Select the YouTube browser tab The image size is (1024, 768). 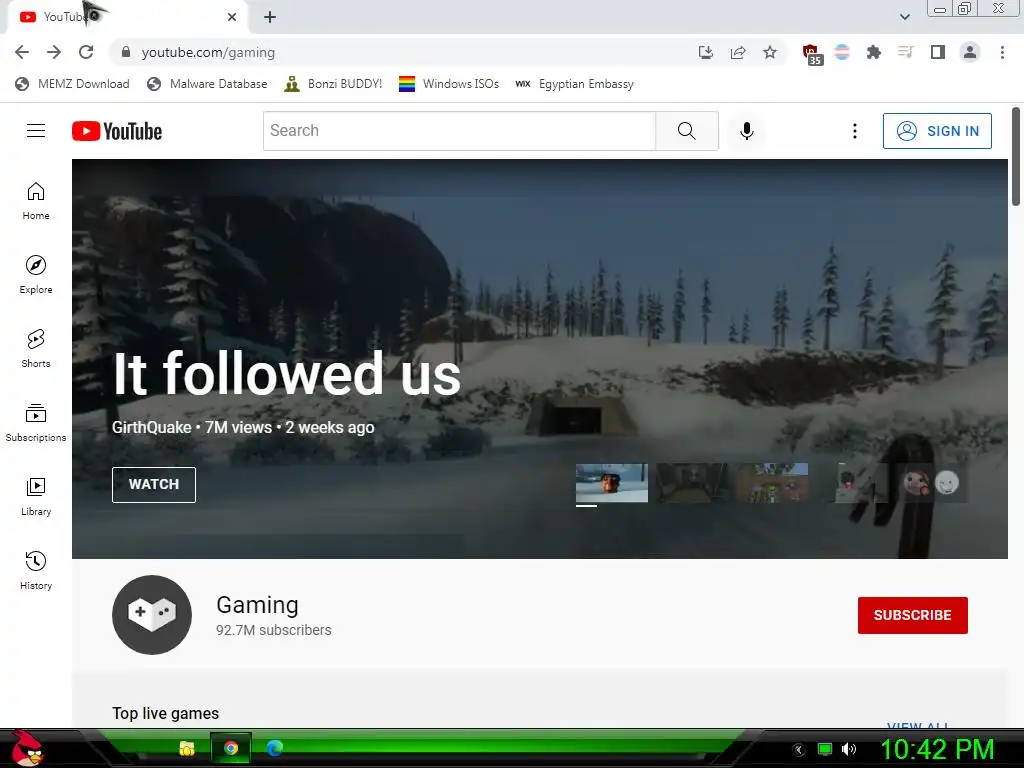pyautogui.click(x=127, y=17)
